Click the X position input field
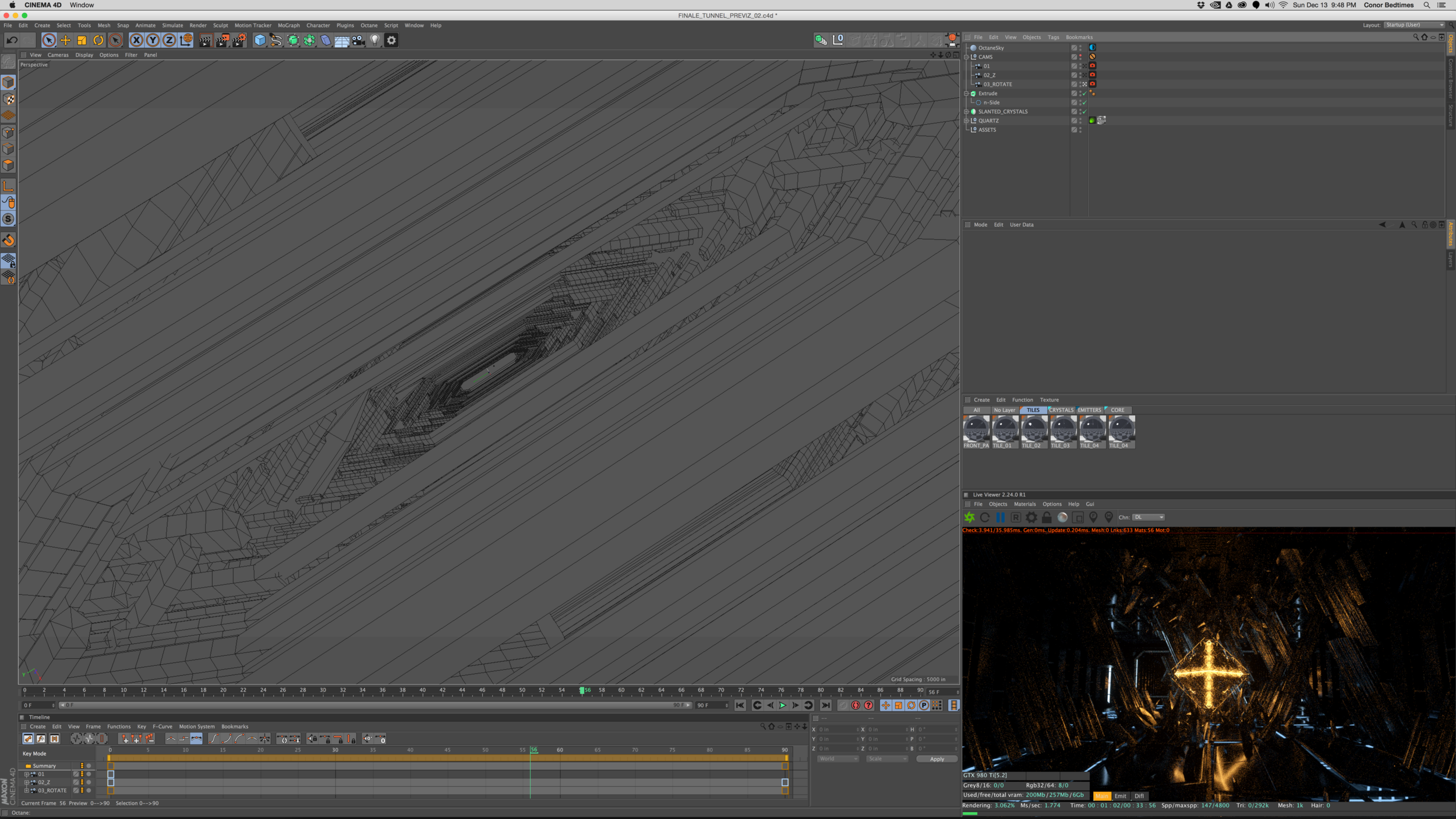Screen dimensions: 1456x819 point(837,730)
